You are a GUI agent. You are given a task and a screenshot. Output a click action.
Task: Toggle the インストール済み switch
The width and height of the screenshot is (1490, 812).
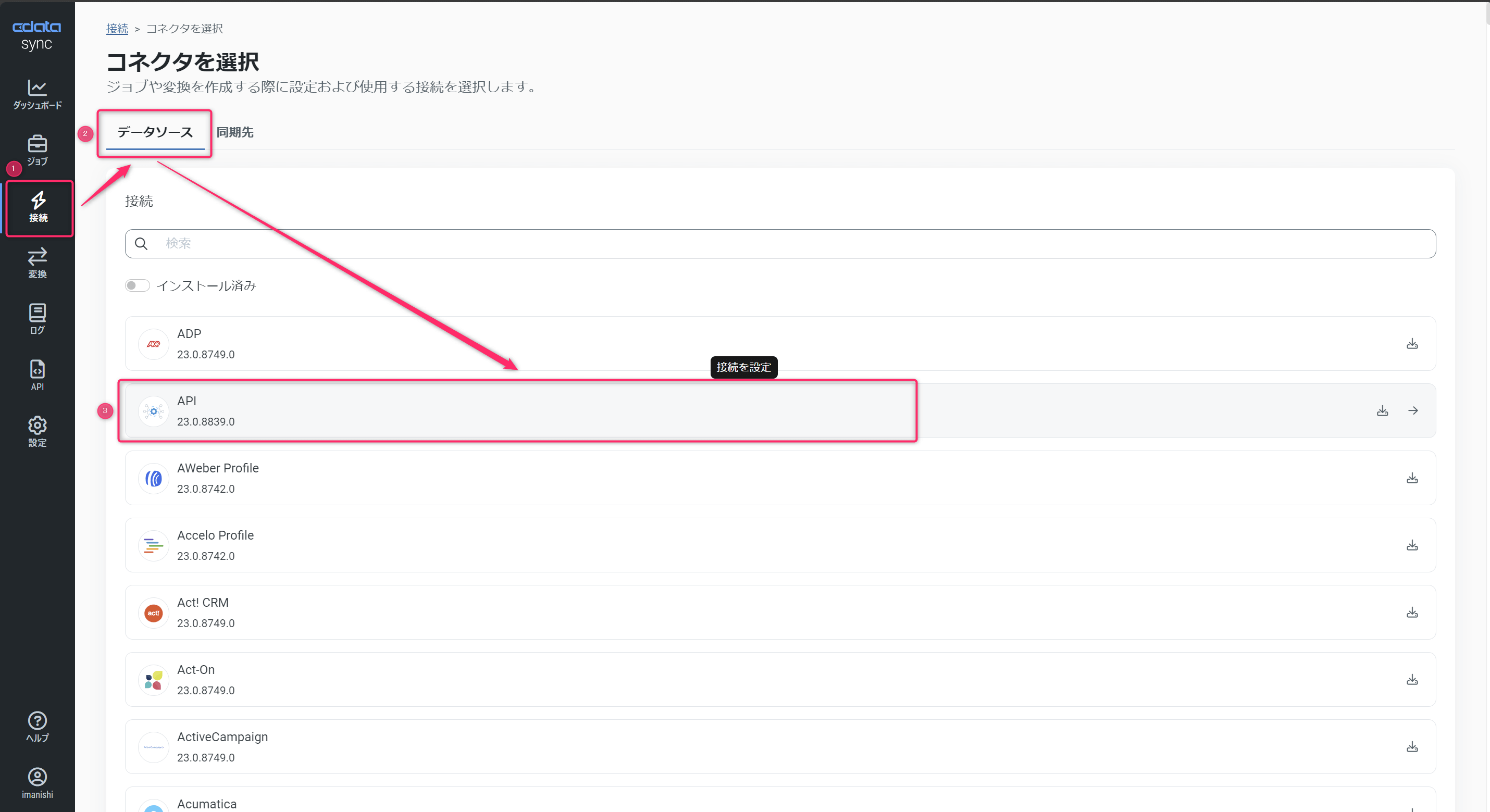point(137,286)
